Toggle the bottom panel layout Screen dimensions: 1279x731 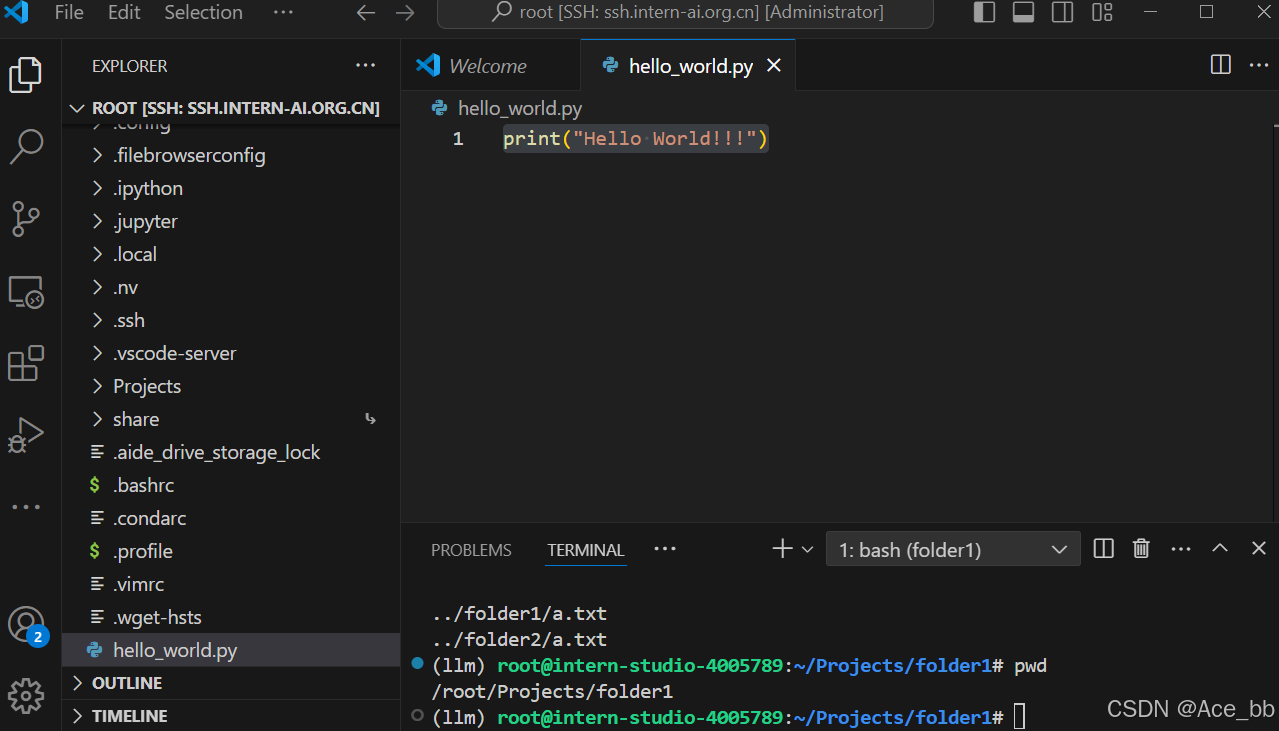point(1023,13)
